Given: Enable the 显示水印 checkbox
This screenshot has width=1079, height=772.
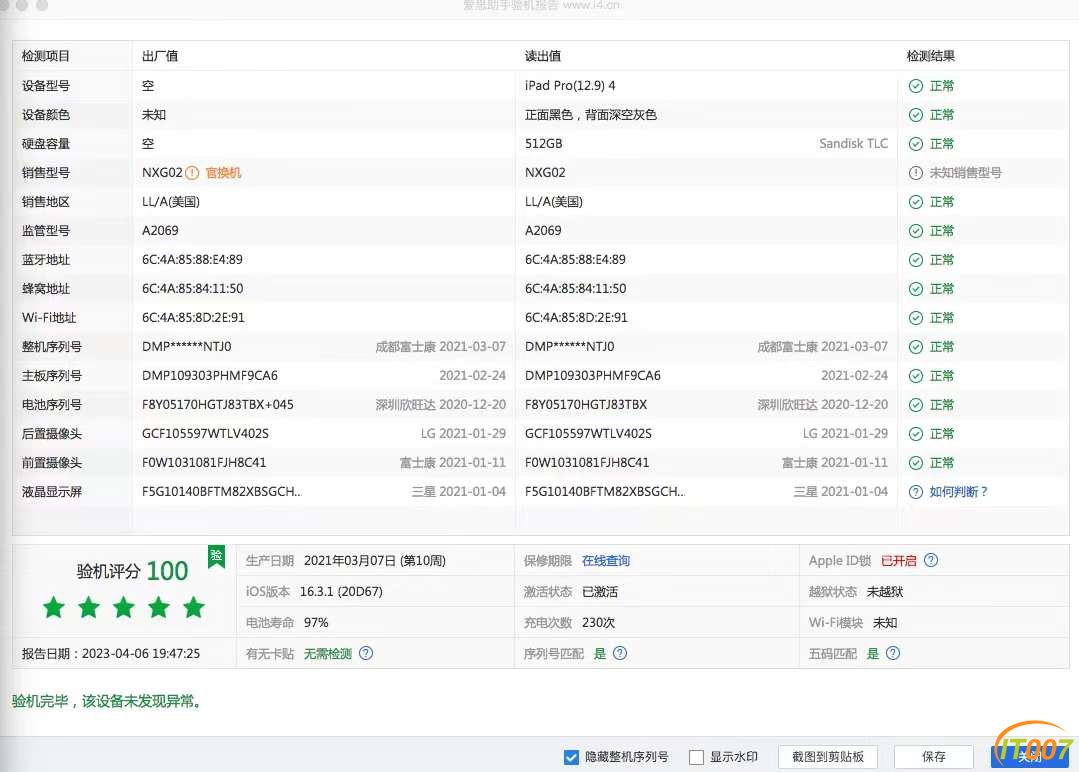Looking at the screenshot, I should coord(696,757).
